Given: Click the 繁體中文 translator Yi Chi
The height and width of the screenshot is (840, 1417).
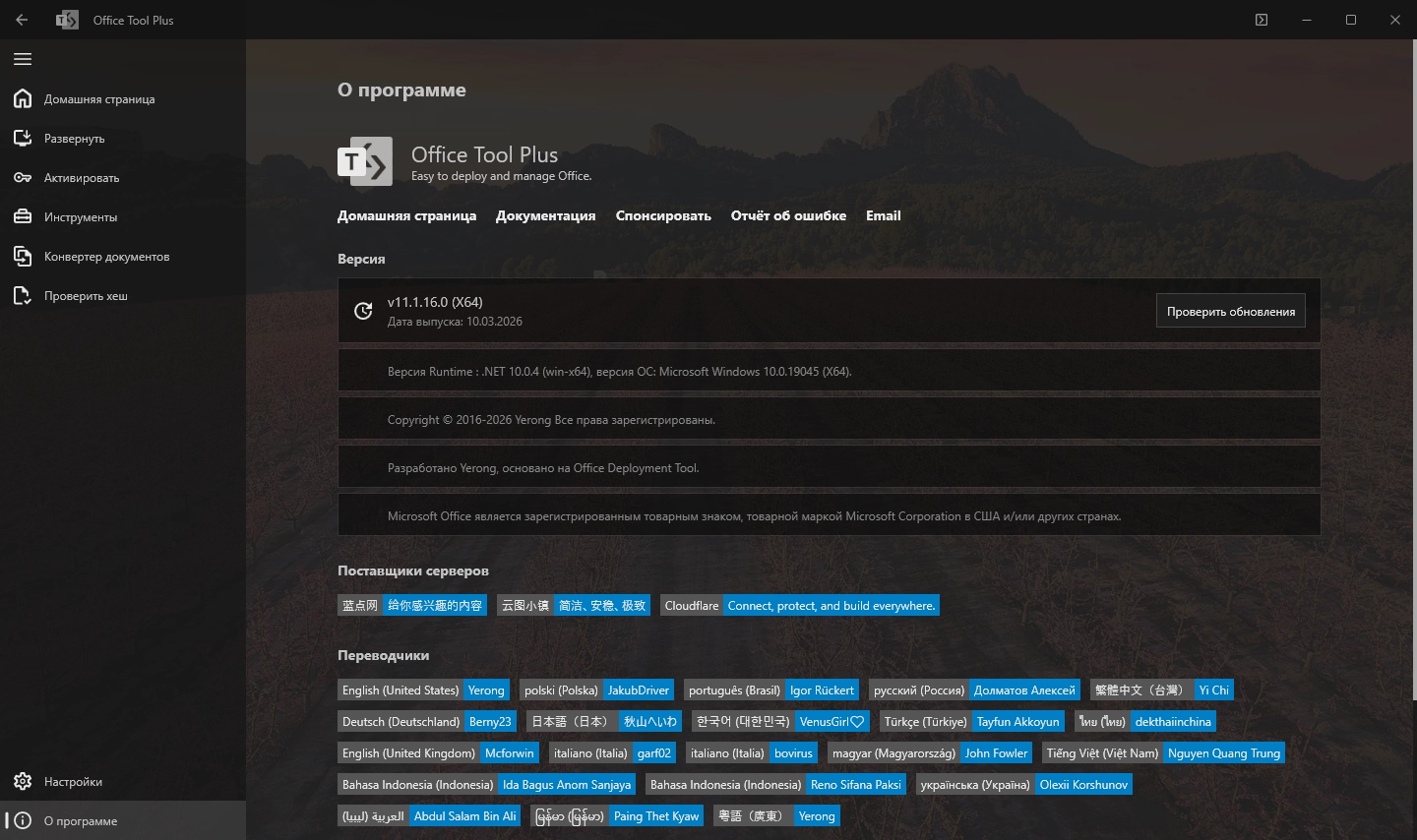Looking at the screenshot, I should pyautogui.click(x=1213, y=690).
